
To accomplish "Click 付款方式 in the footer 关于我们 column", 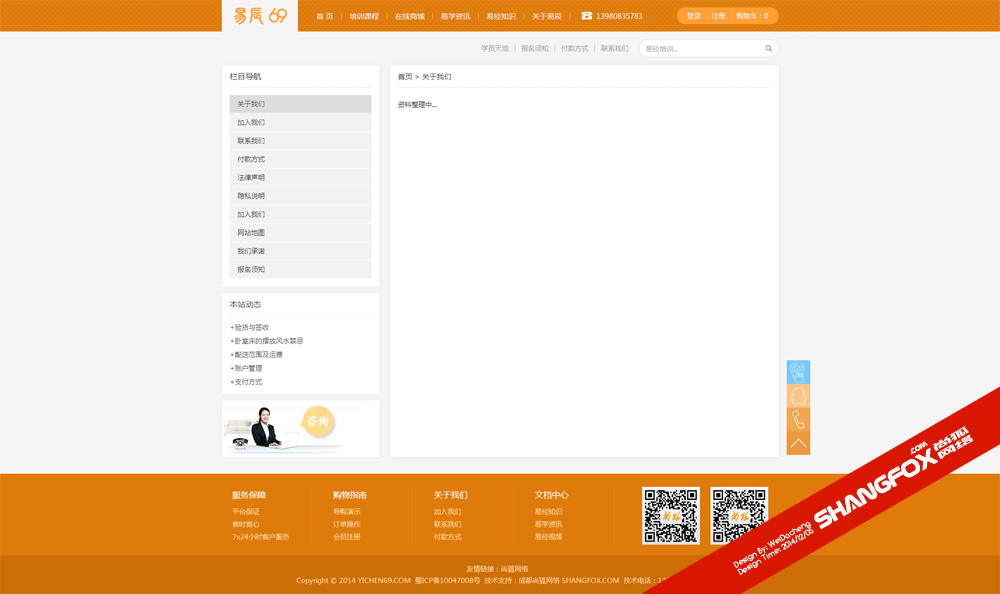I will (447, 537).
